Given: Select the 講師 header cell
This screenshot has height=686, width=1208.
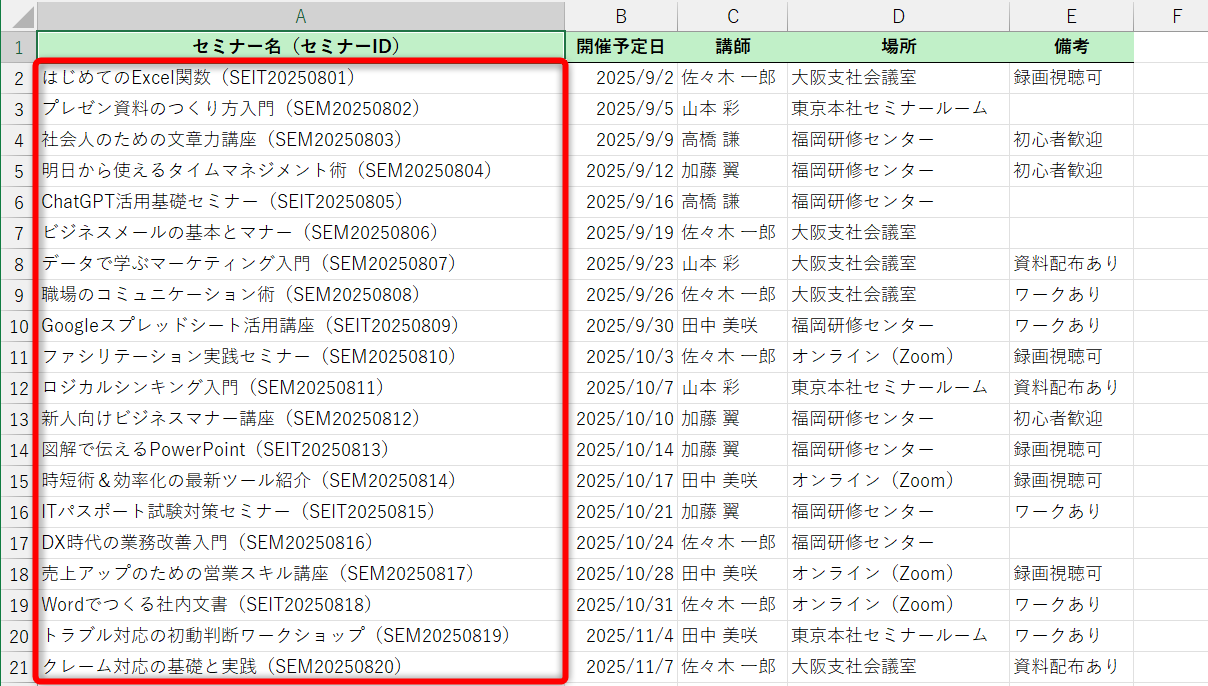Looking at the screenshot, I should point(732,47).
